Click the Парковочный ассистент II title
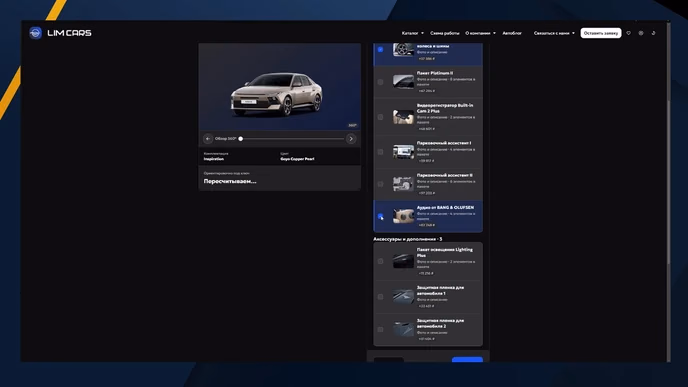 pos(444,175)
